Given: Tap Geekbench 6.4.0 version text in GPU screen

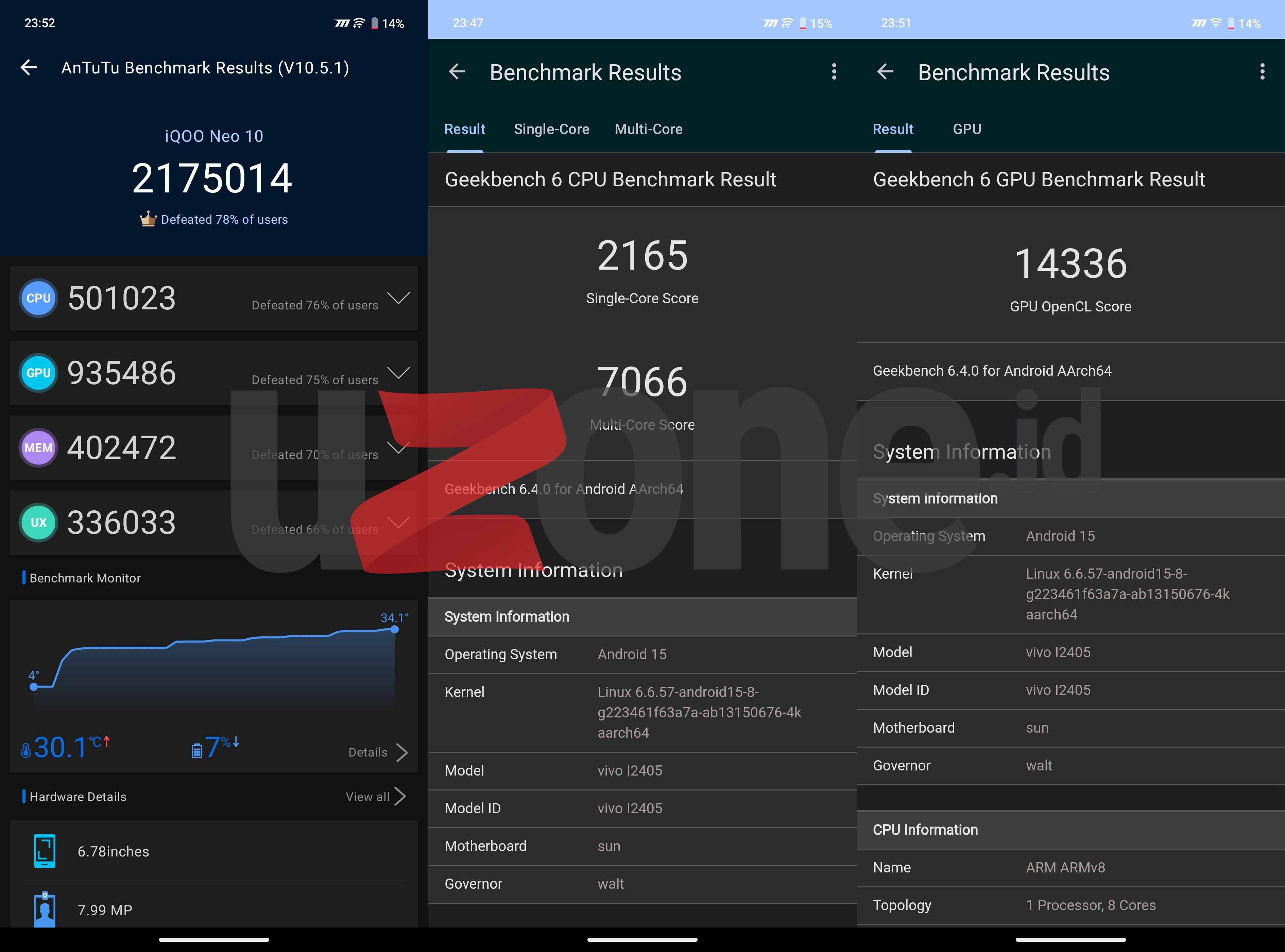Looking at the screenshot, I should tap(992, 371).
